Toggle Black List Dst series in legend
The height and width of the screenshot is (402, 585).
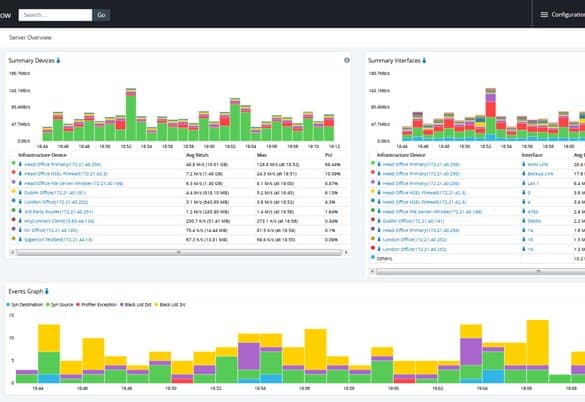tap(135, 305)
